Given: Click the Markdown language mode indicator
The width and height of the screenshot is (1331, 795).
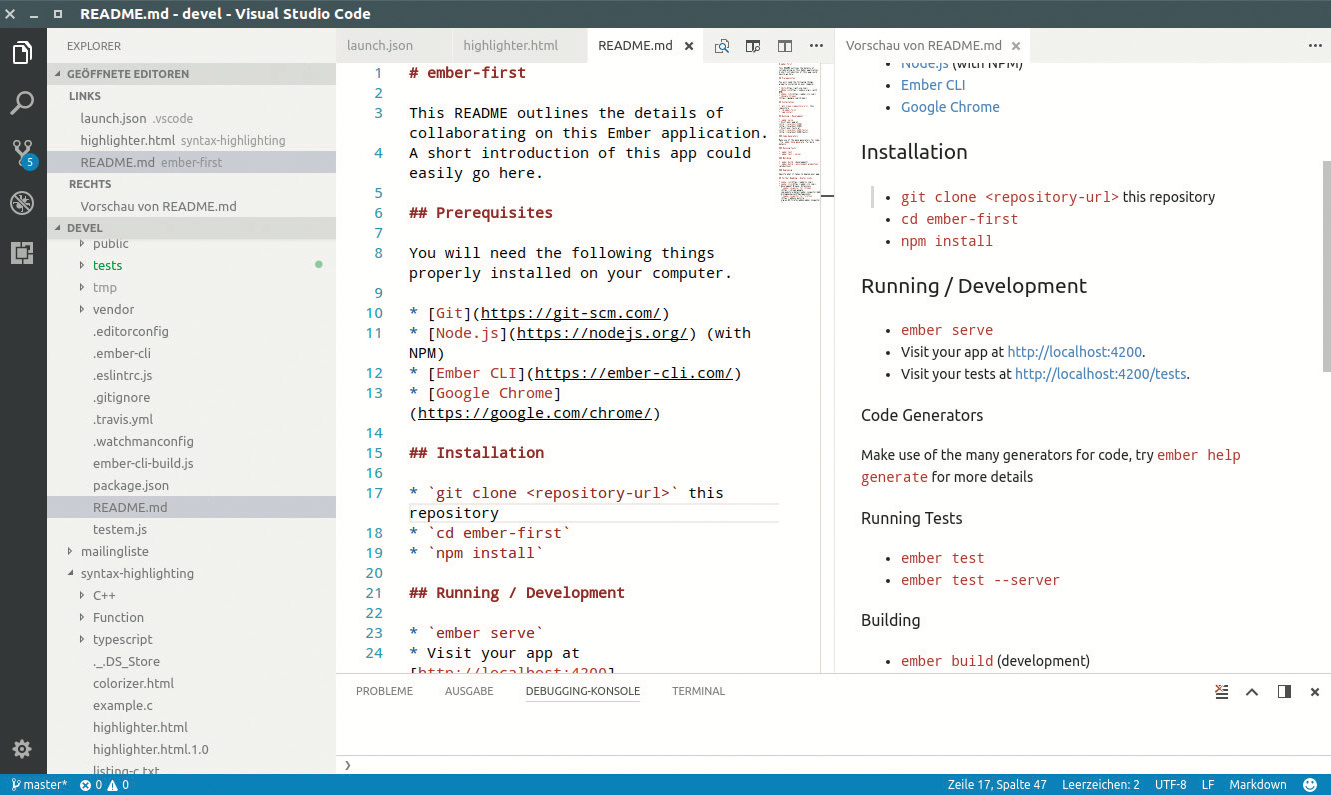Looking at the screenshot, I should point(1257,785).
